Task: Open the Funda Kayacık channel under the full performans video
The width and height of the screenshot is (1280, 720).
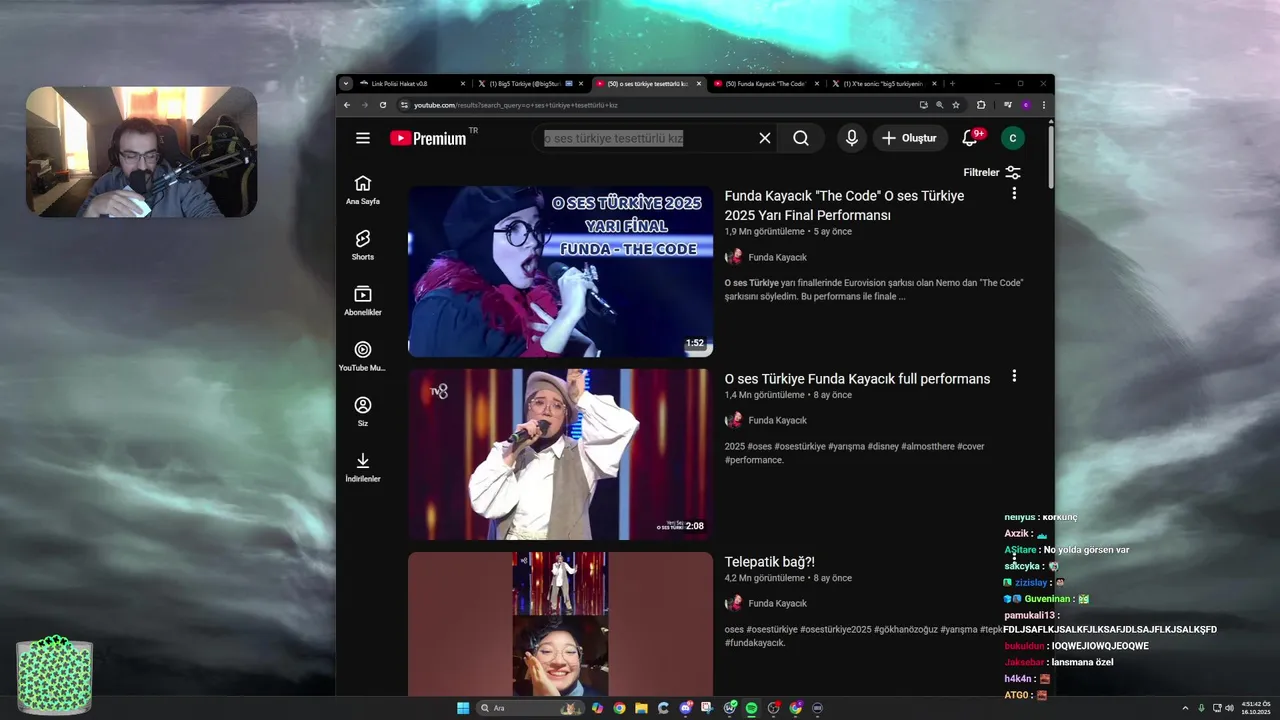Action: coord(777,420)
